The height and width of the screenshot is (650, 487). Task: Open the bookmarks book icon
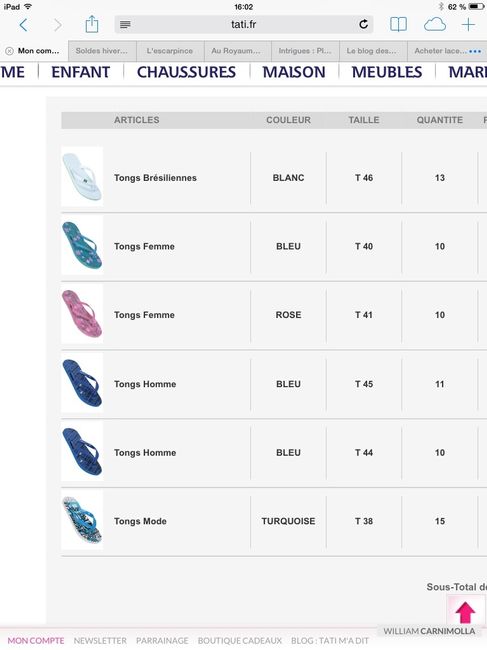[x=398, y=24]
